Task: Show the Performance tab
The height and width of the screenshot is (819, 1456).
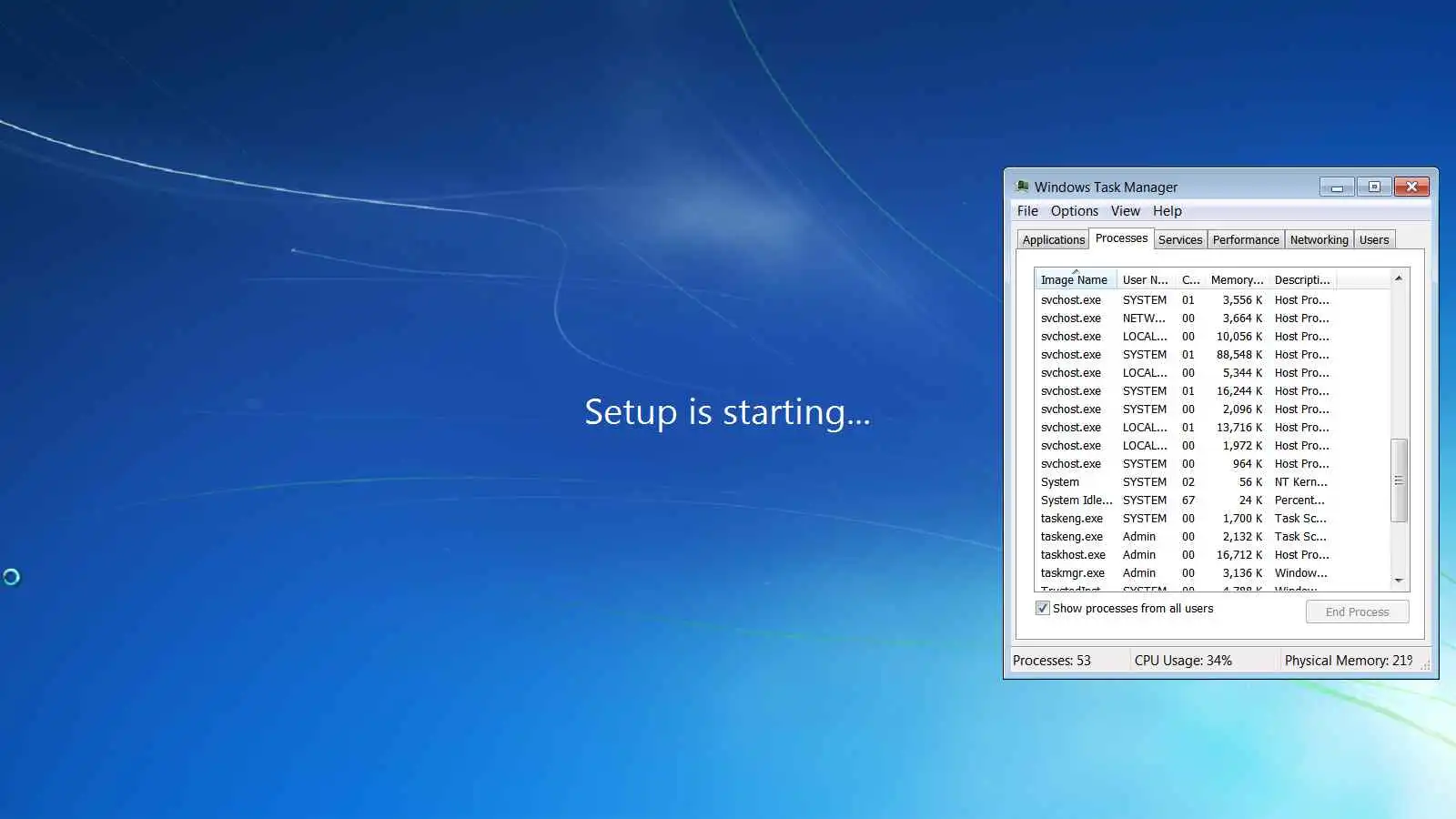Action: [1246, 239]
